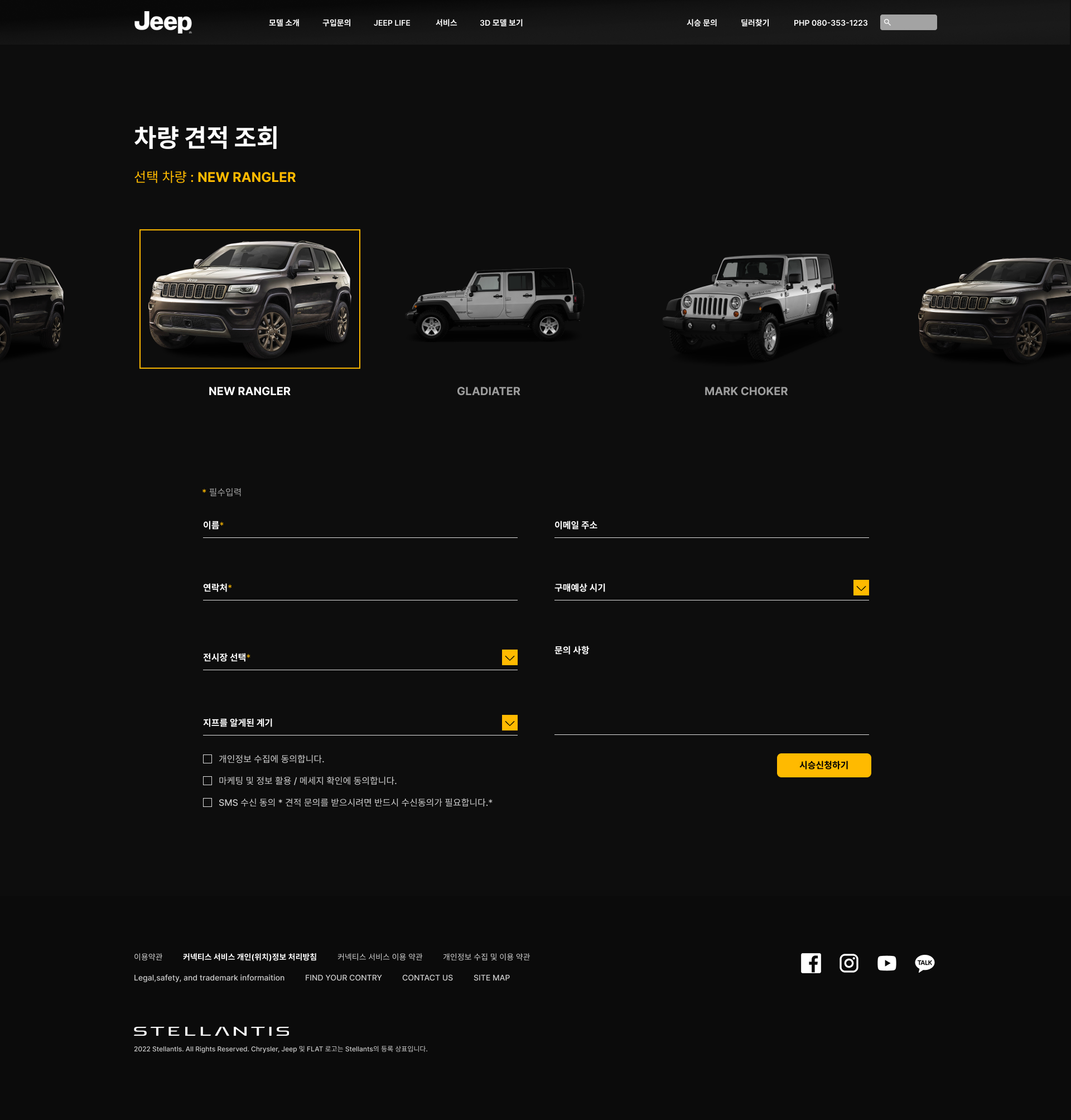Click the search magnifier icon
Image resolution: width=1071 pixels, height=1120 pixels.
pyautogui.click(x=887, y=22)
